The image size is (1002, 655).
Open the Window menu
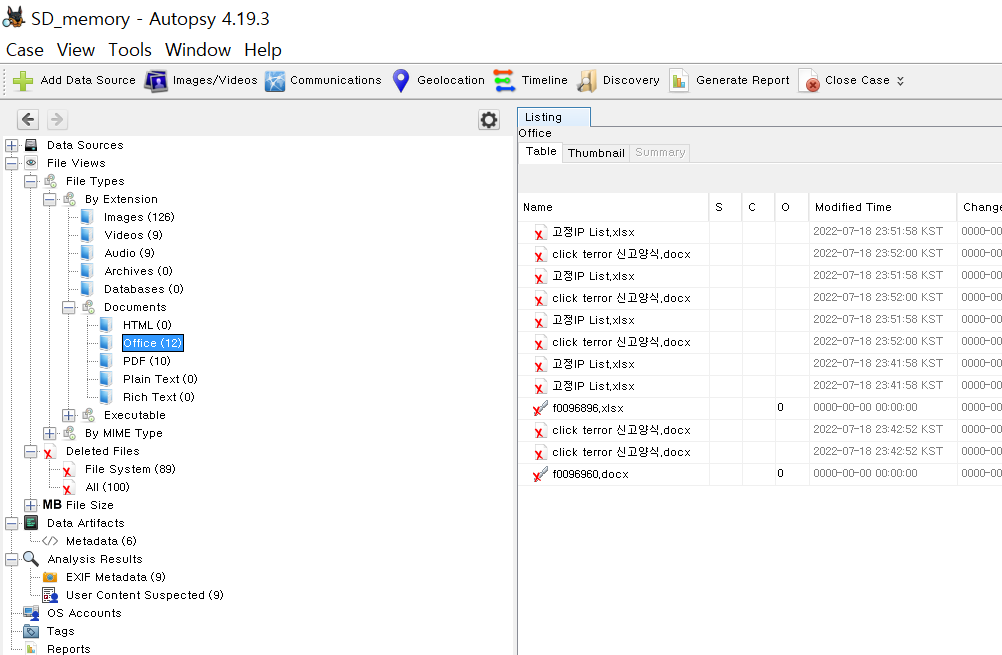pos(198,50)
